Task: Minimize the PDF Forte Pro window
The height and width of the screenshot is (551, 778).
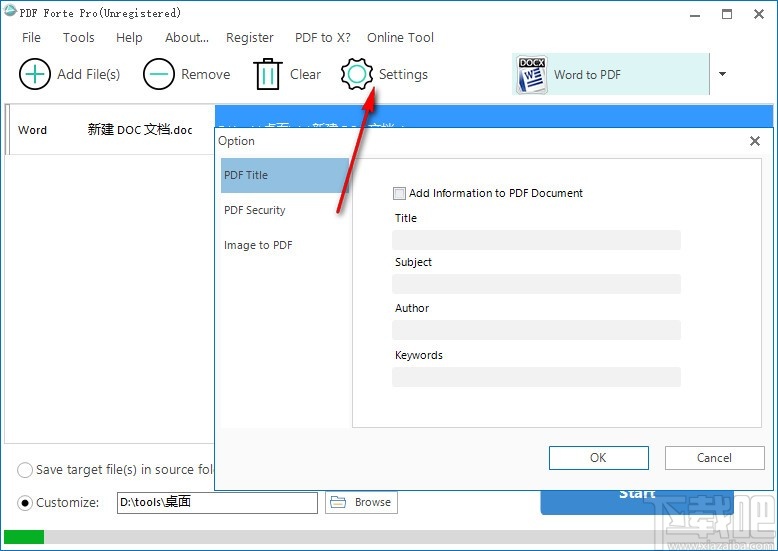Action: (x=695, y=14)
